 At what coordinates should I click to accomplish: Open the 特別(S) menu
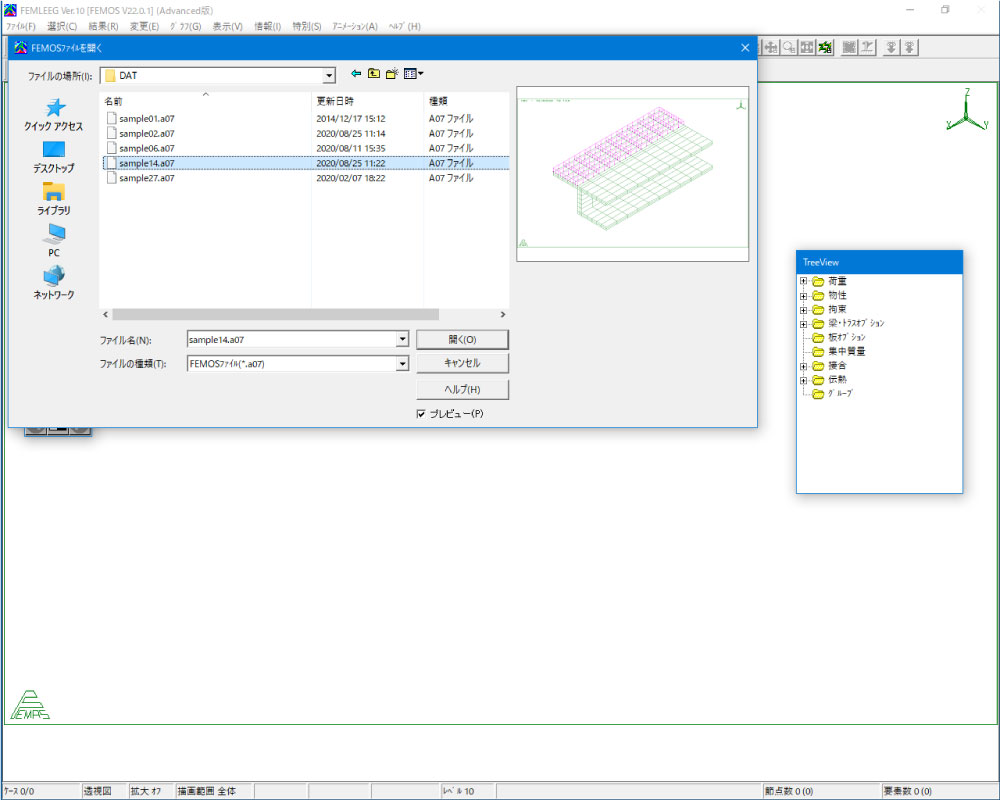[307, 26]
